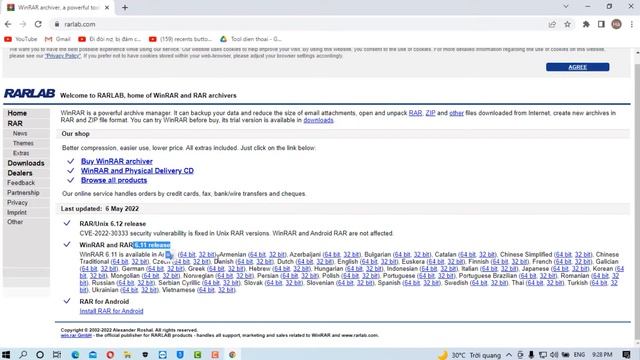Download Vietnamese 64 bit WinRAR
The width and height of the screenshot is (640, 360).
tap(206, 290)
